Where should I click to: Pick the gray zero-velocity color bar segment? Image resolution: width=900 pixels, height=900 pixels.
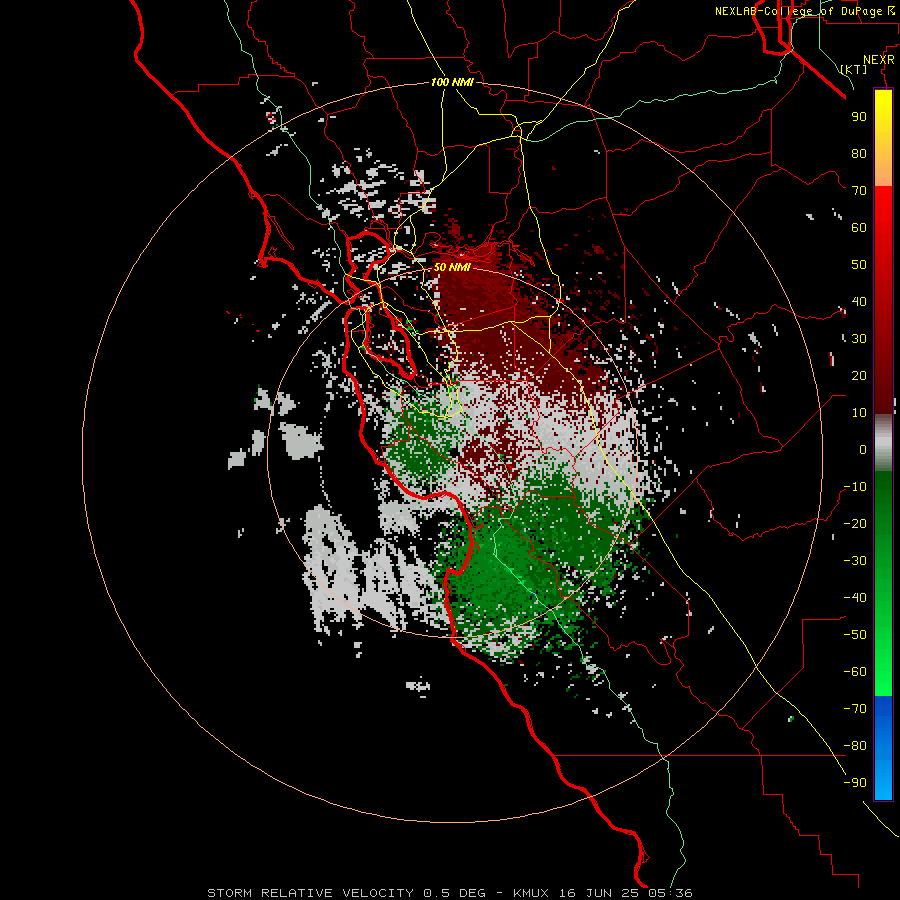tap(883, 443)
